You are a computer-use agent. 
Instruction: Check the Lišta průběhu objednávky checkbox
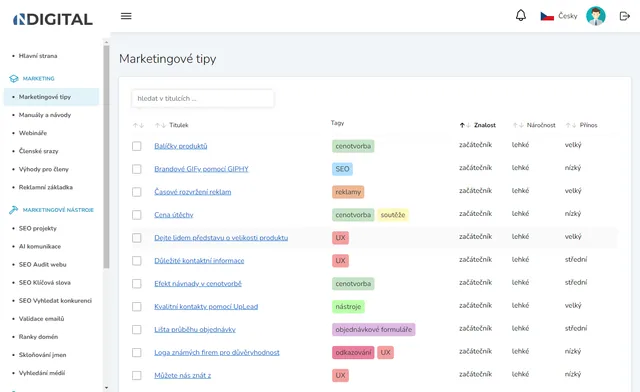137,330
